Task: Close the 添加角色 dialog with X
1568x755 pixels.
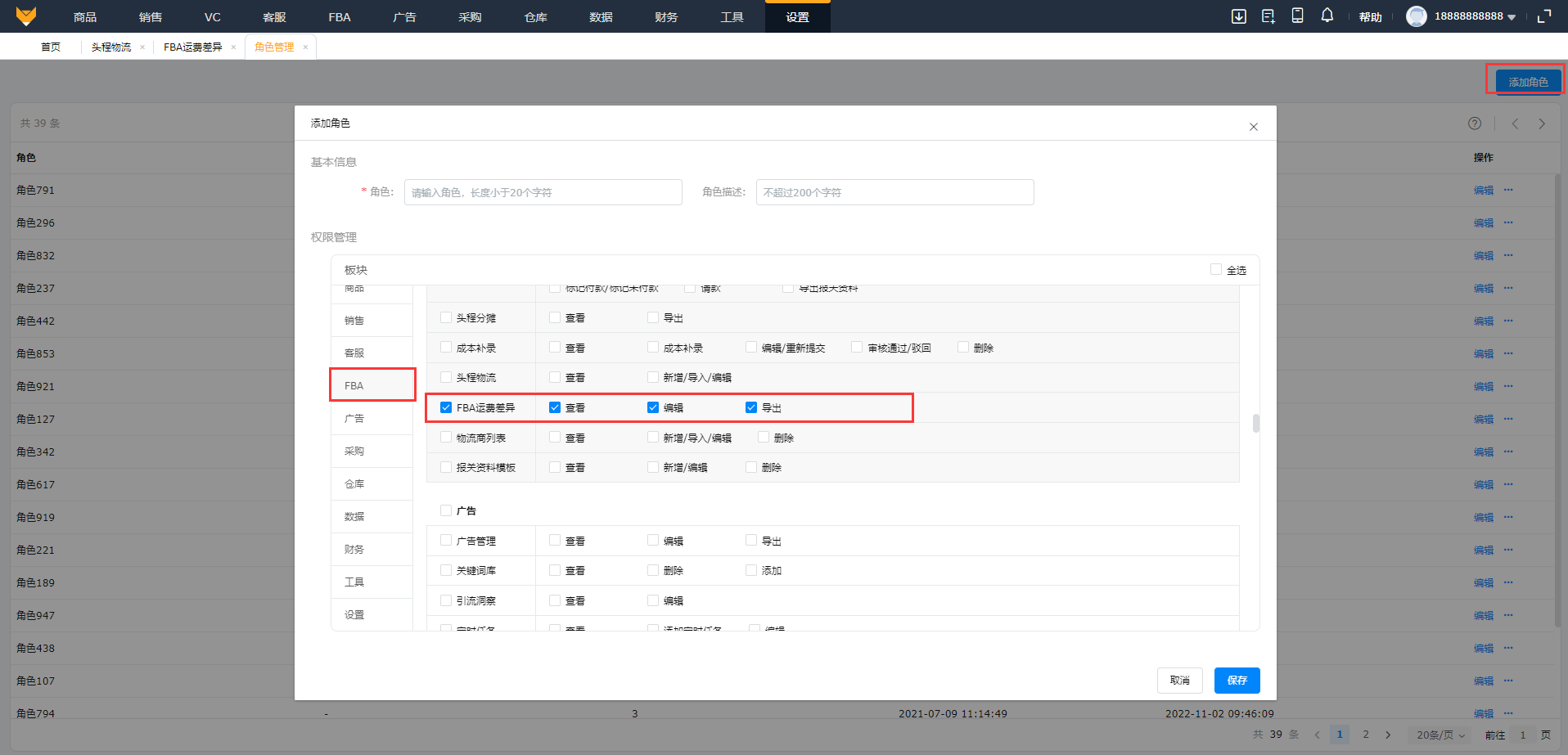Action: click(1253, 127)
